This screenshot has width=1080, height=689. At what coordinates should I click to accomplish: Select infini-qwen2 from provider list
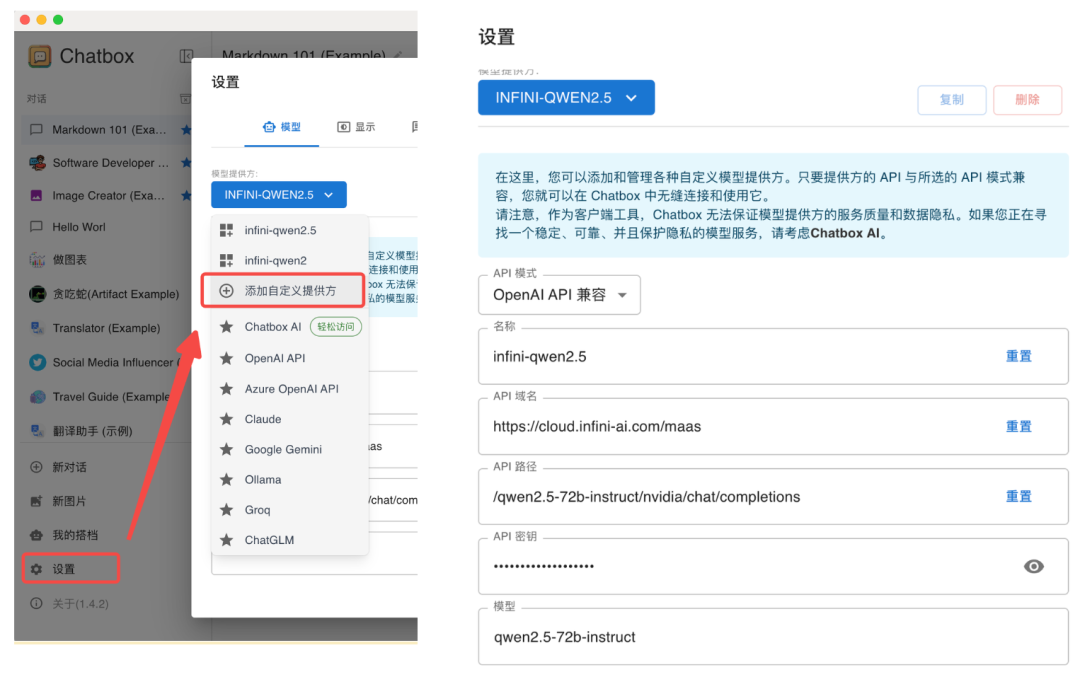(289, 260)
